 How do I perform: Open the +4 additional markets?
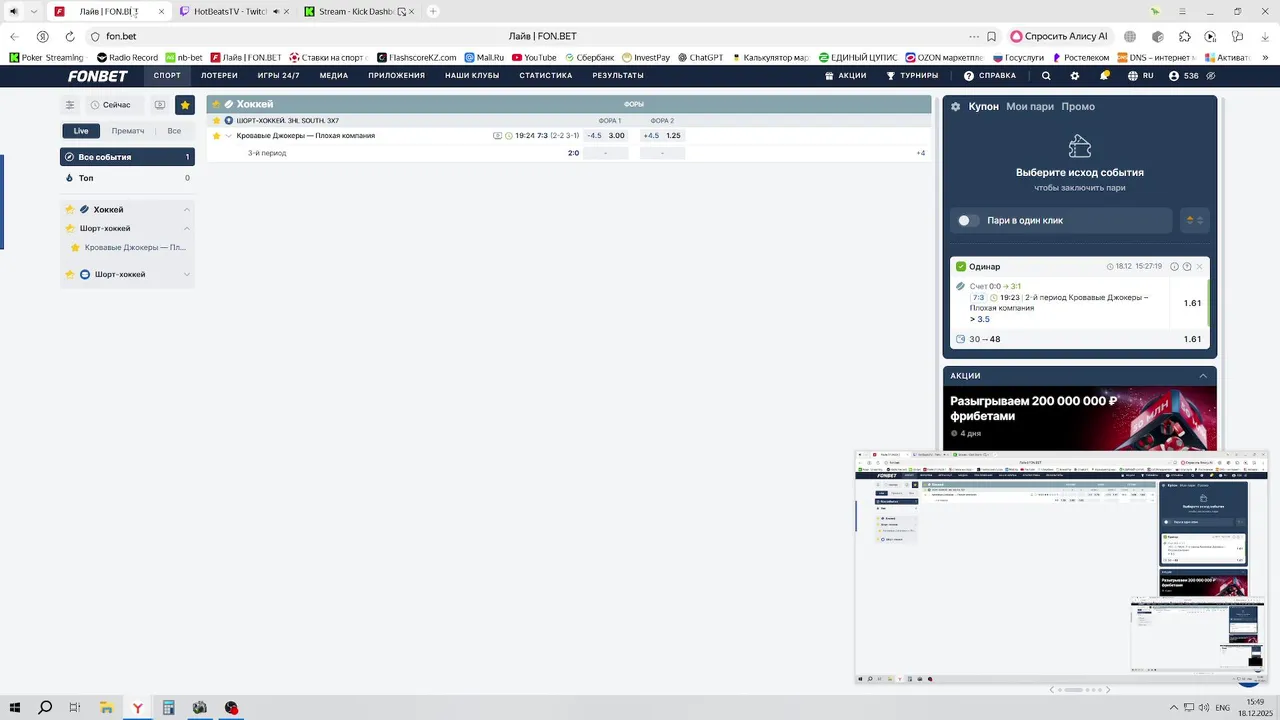coord(920,153)
